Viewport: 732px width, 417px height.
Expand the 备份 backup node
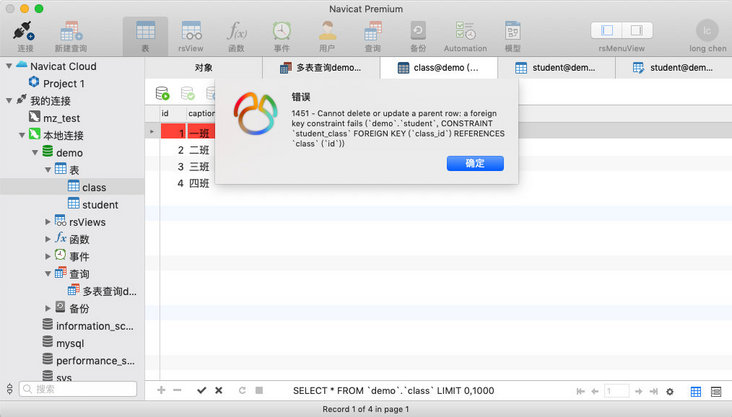tap(48, 308)
